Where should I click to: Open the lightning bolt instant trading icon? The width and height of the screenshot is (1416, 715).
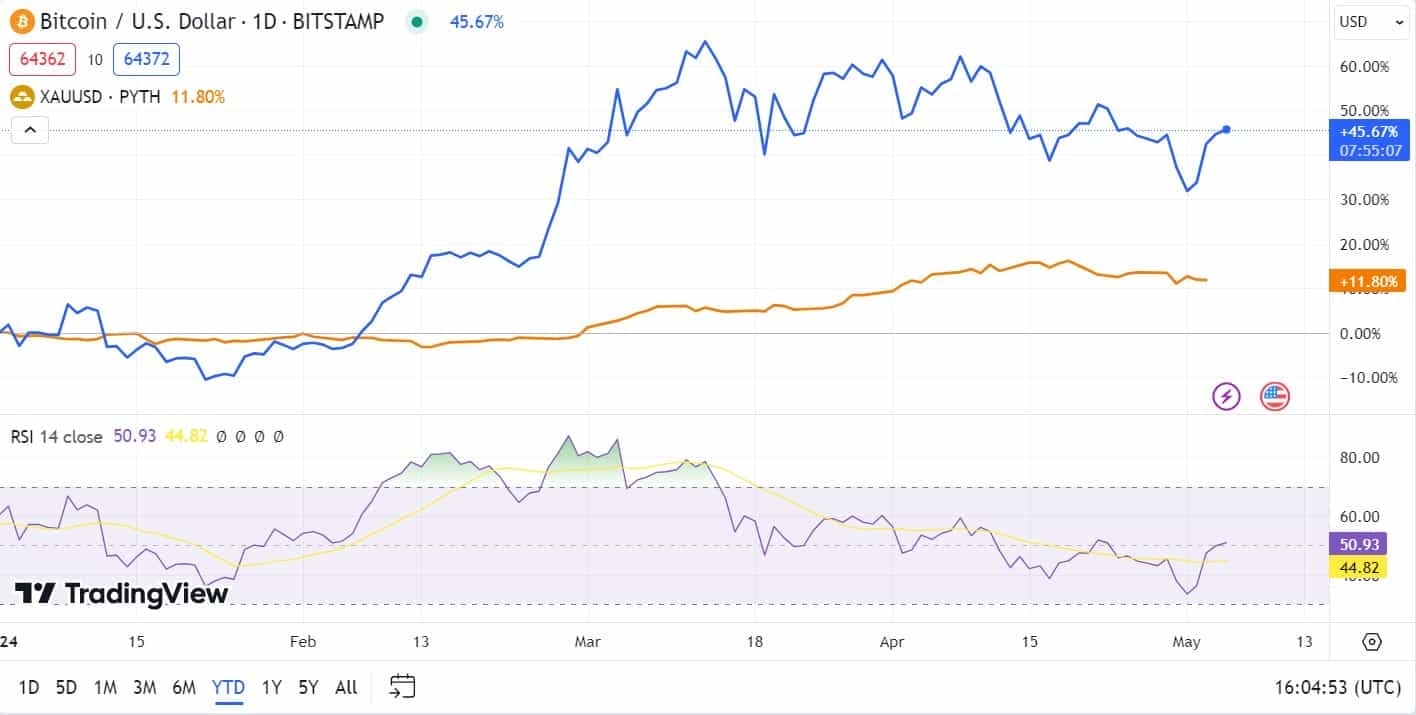1226,396
